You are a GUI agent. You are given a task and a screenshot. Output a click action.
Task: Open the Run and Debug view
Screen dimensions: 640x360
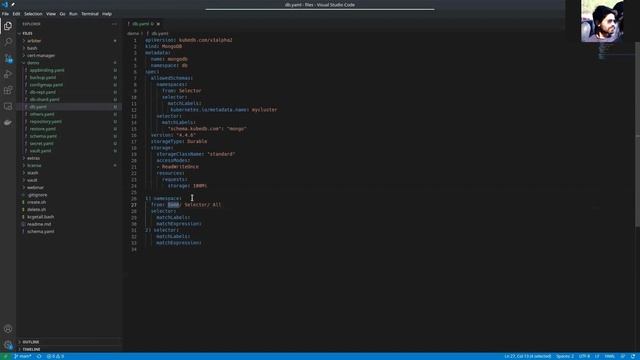[x=8, y=74]
